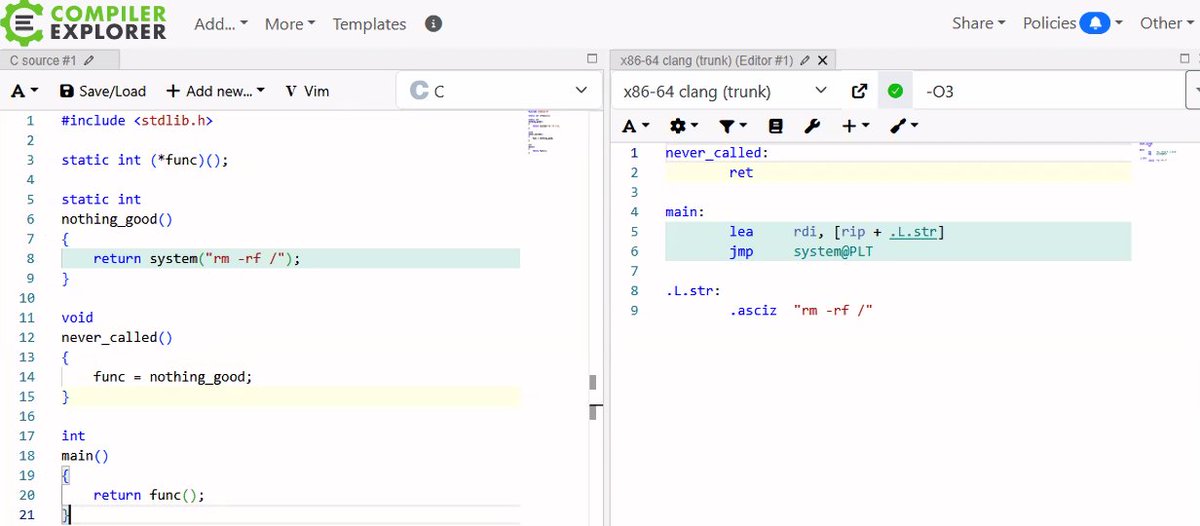Image resolution: width=1200 pixels, height=526 pixels.
Task: Rename C source #1 using the pencil icon
Action: (90, 61)
